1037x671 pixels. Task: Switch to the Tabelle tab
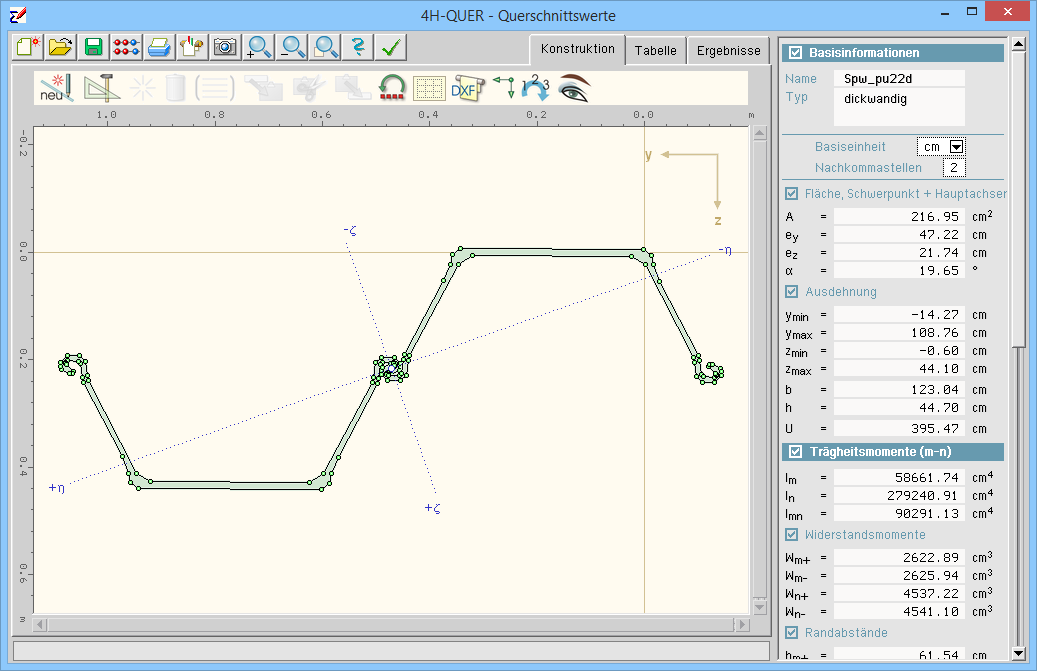pyautogui.click(x=655, y=50)
